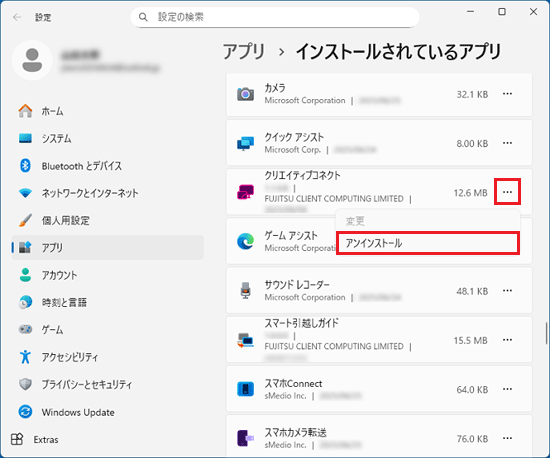Open 個人用設定 page
550x458 pixels.
coord(108,220)
